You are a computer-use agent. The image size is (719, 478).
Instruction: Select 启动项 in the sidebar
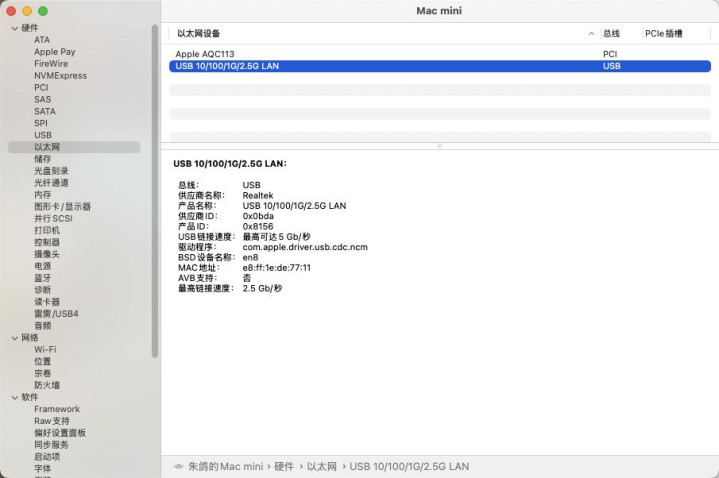47,457
